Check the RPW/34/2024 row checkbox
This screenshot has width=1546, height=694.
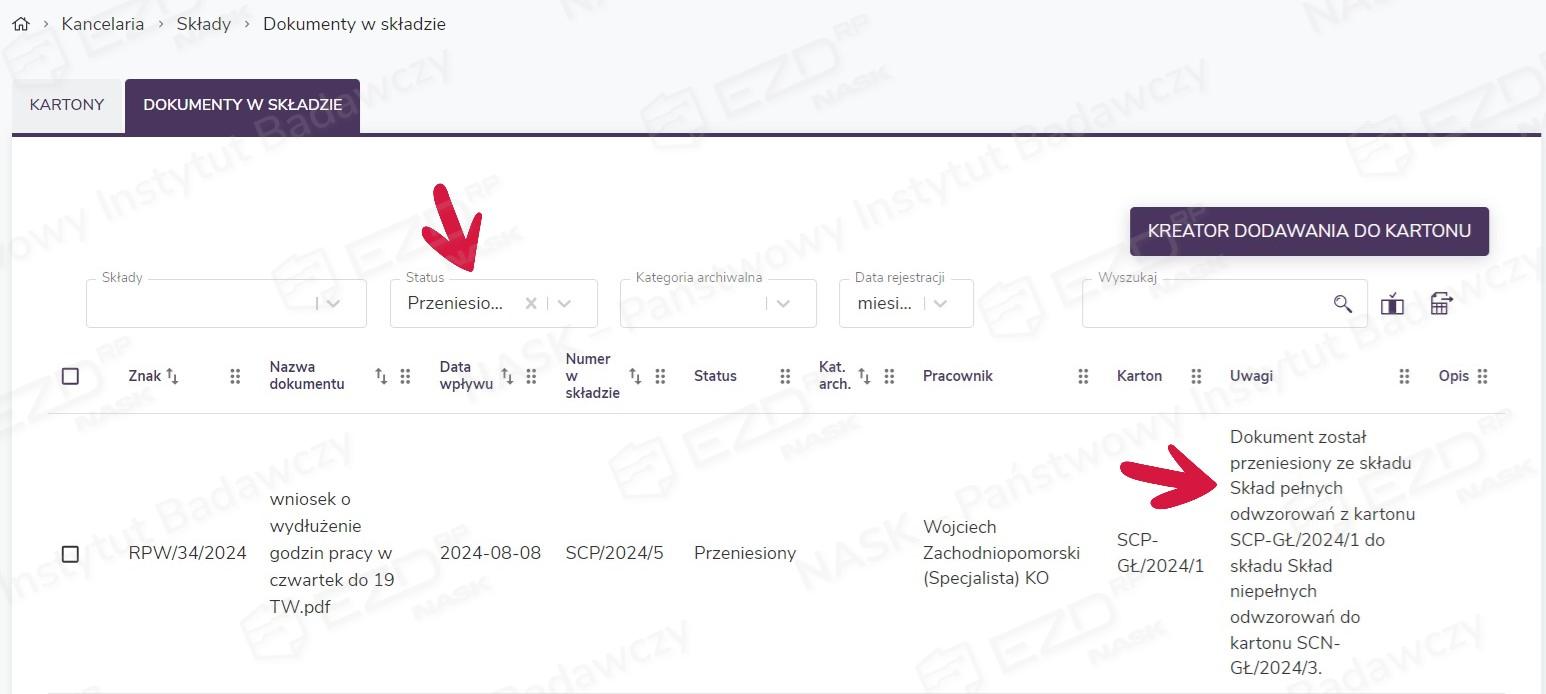(x=70, y=553)
